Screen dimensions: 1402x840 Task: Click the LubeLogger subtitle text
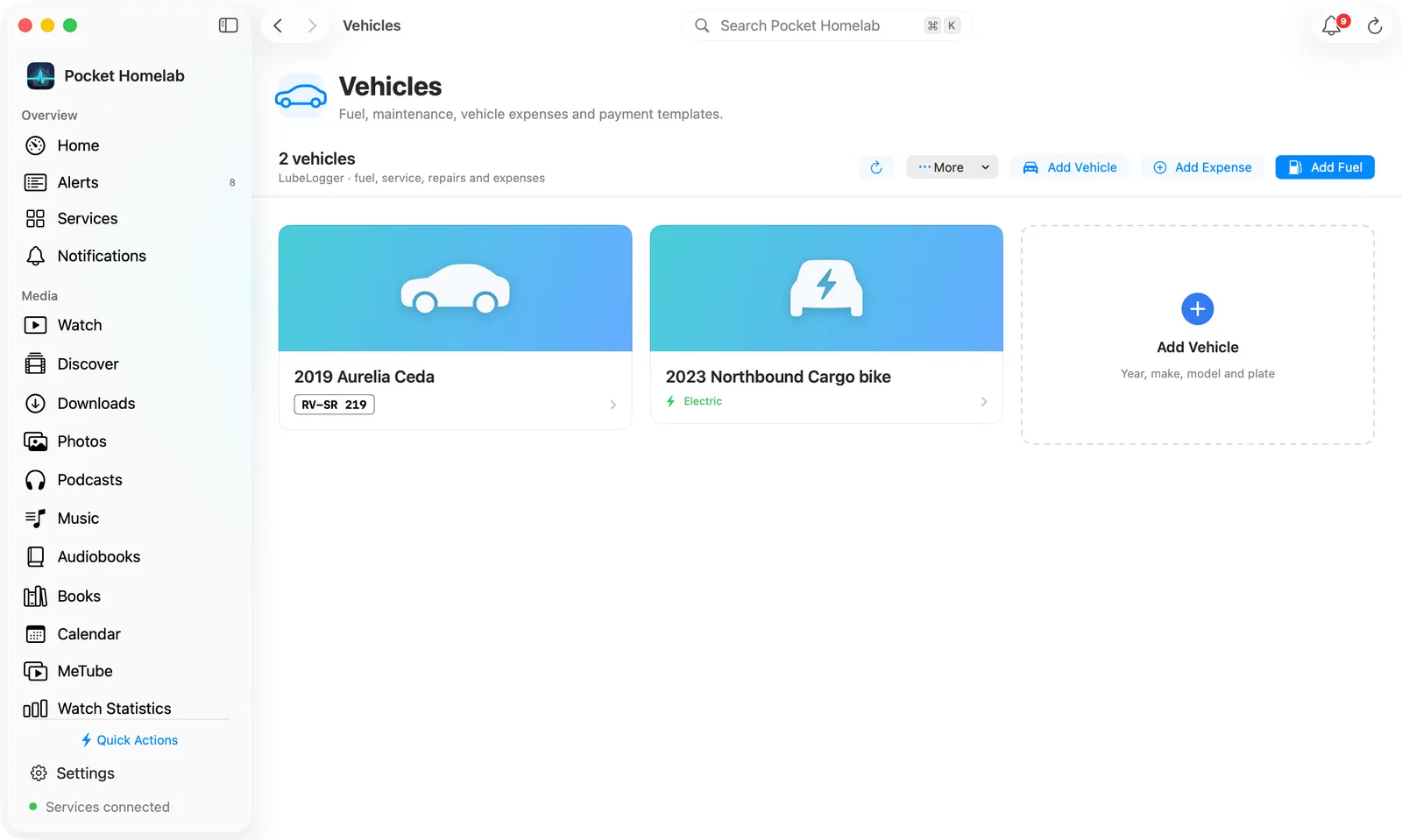coord(412,178)
